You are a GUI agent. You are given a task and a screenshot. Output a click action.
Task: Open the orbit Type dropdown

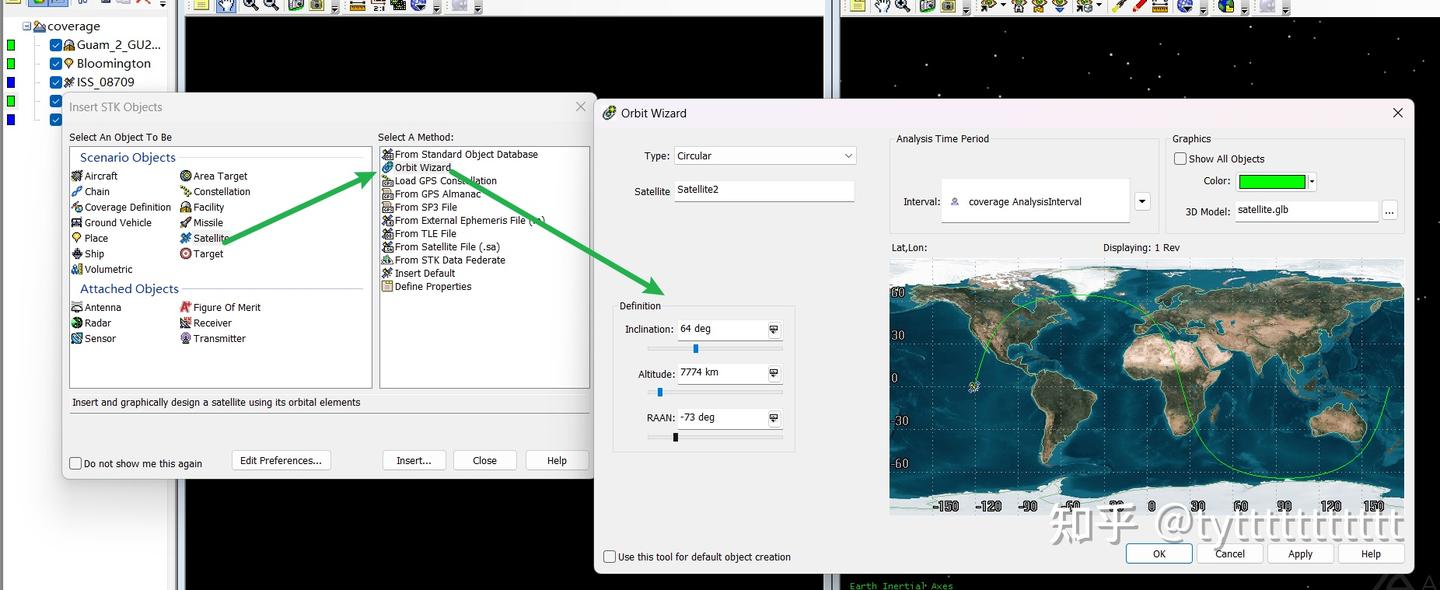(765, 156)
